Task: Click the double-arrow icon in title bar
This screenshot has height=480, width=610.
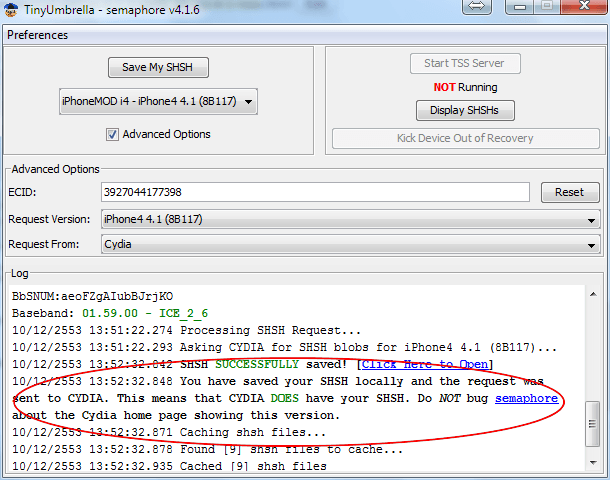Action: (x=476, y=7)
